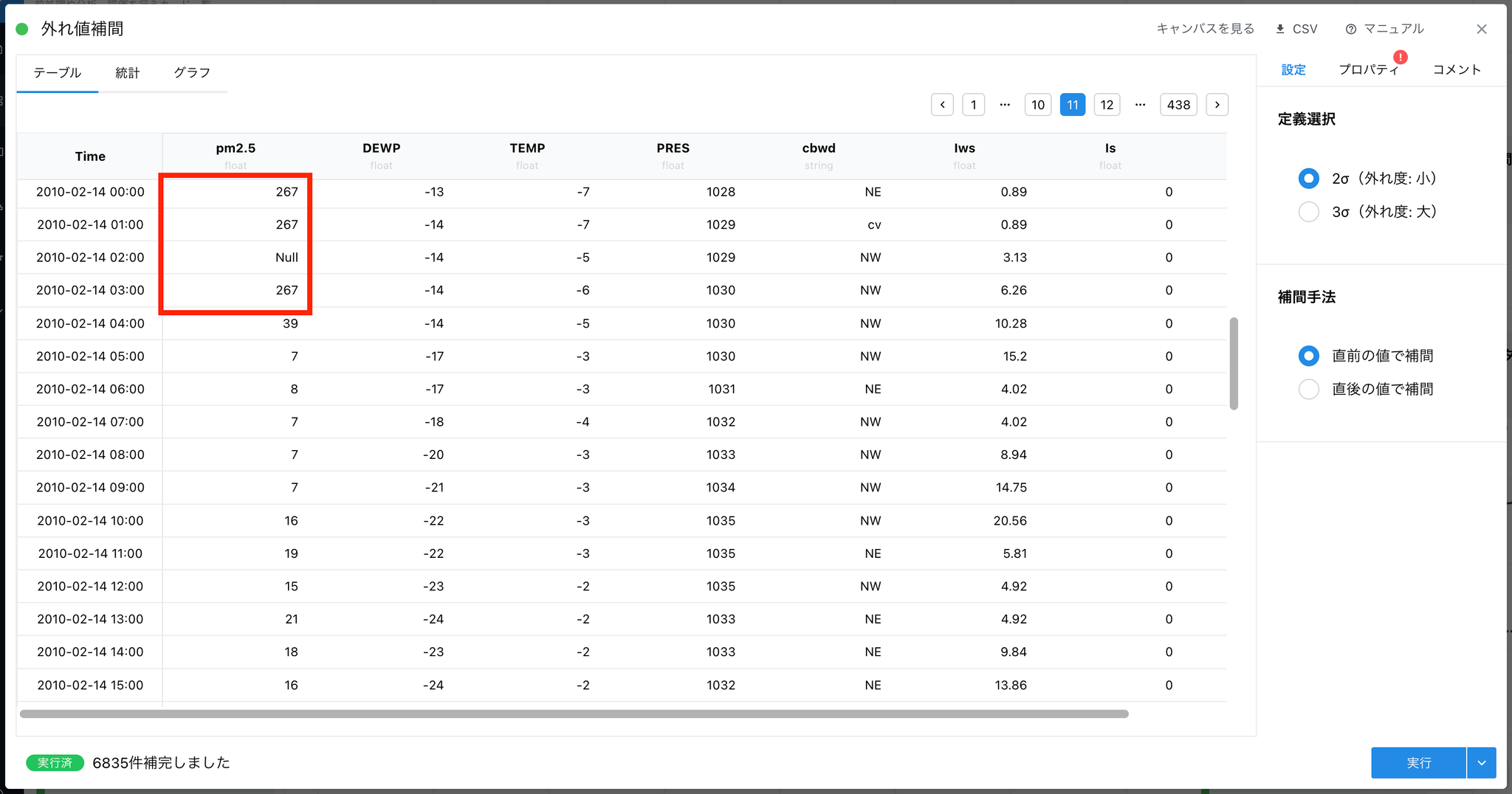Go to previous page arrow
Viewport: 1512px width, 794px height.
pos(942,105)
